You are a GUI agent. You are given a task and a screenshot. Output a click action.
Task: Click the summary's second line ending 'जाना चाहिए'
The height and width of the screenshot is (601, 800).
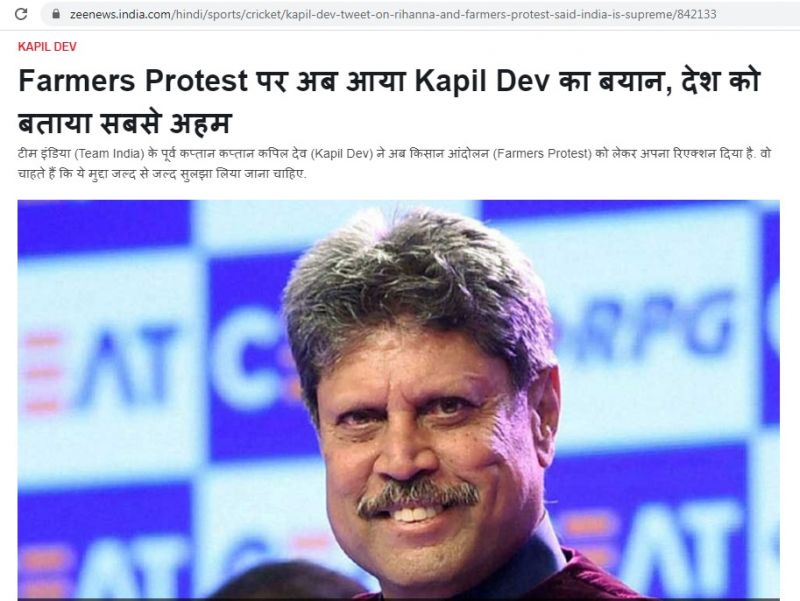[162, 174]
